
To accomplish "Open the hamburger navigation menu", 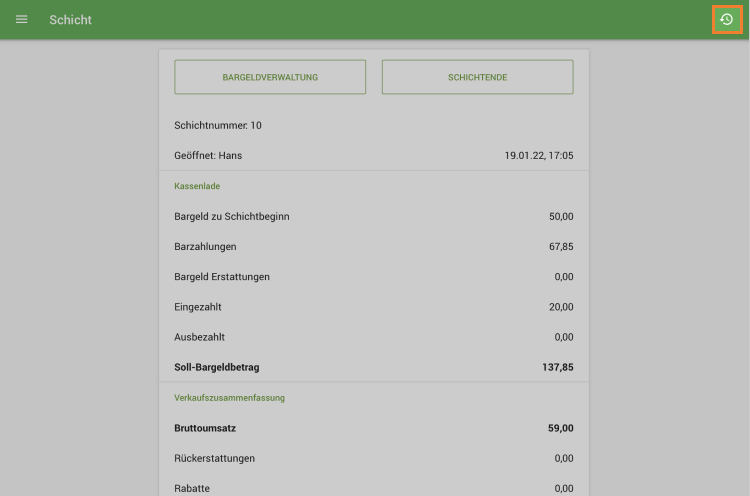I will [22, 20].
